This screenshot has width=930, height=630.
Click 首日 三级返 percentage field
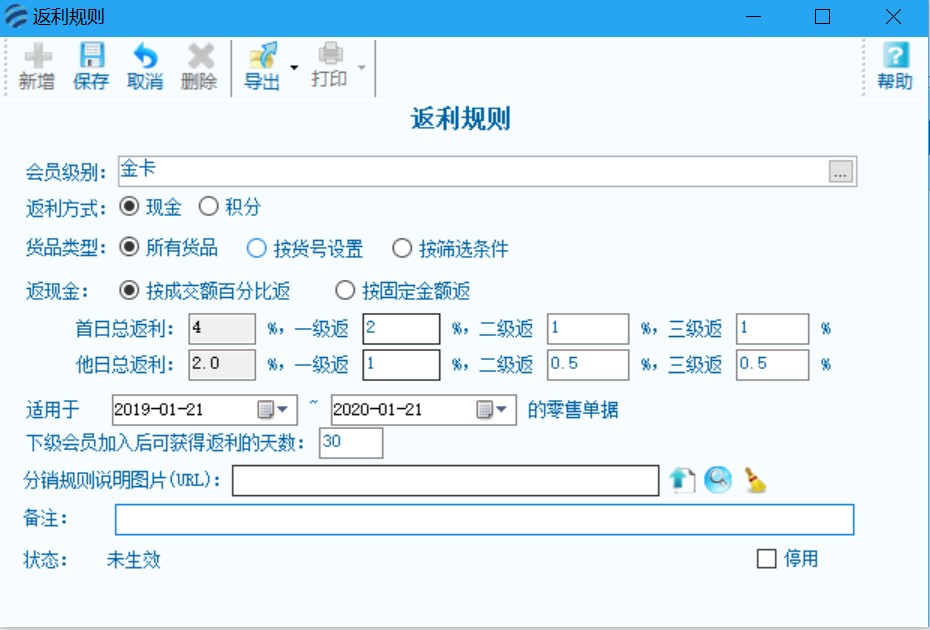[x=772, y=329]
